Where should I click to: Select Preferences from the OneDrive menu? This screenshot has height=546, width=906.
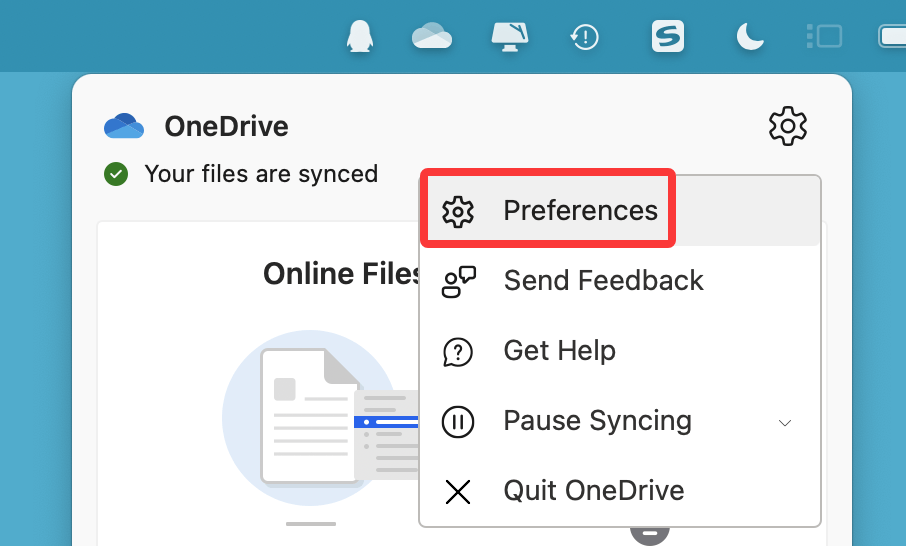point(620,210)
